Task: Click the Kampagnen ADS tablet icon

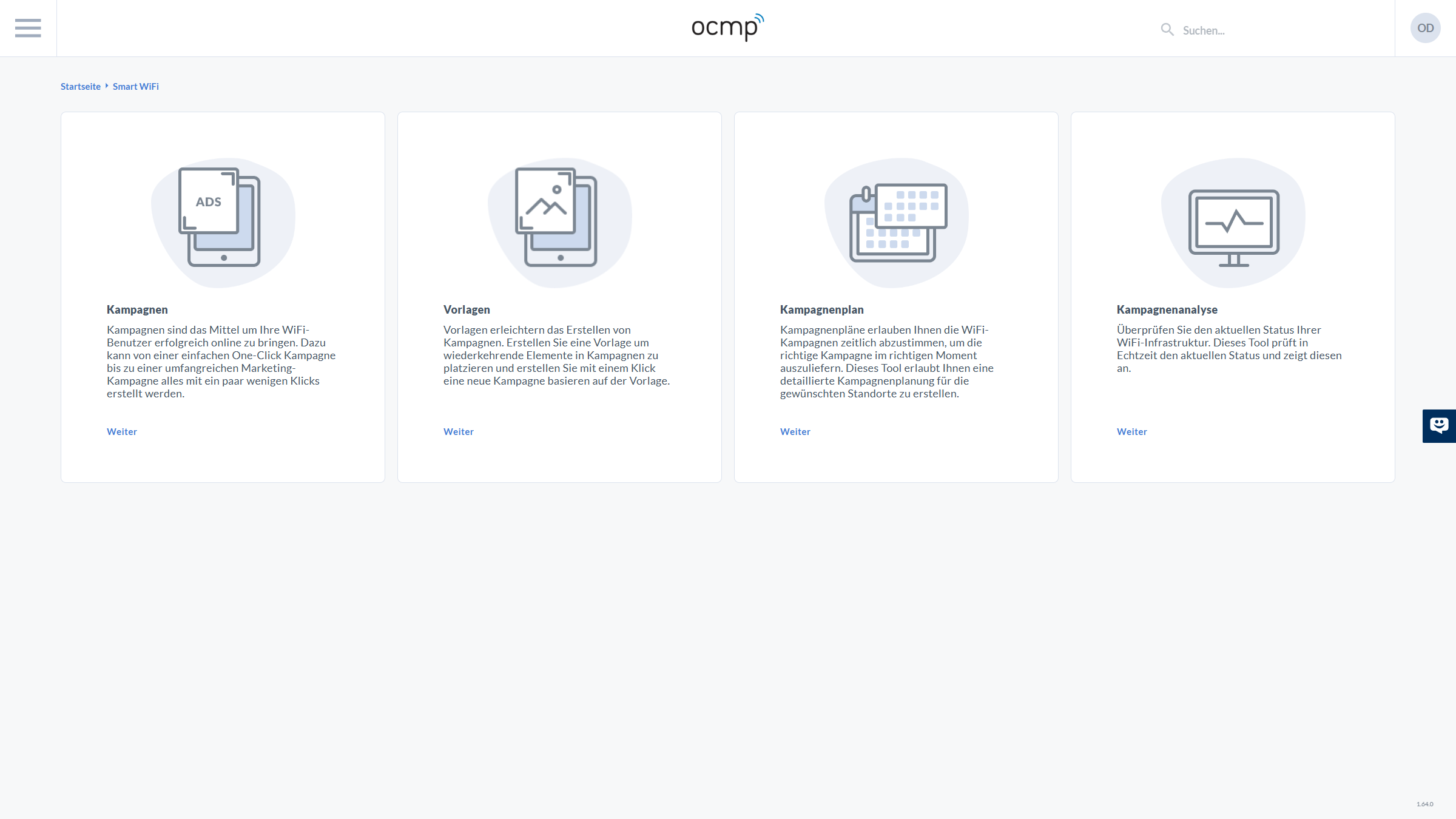Action: (220, 217)
